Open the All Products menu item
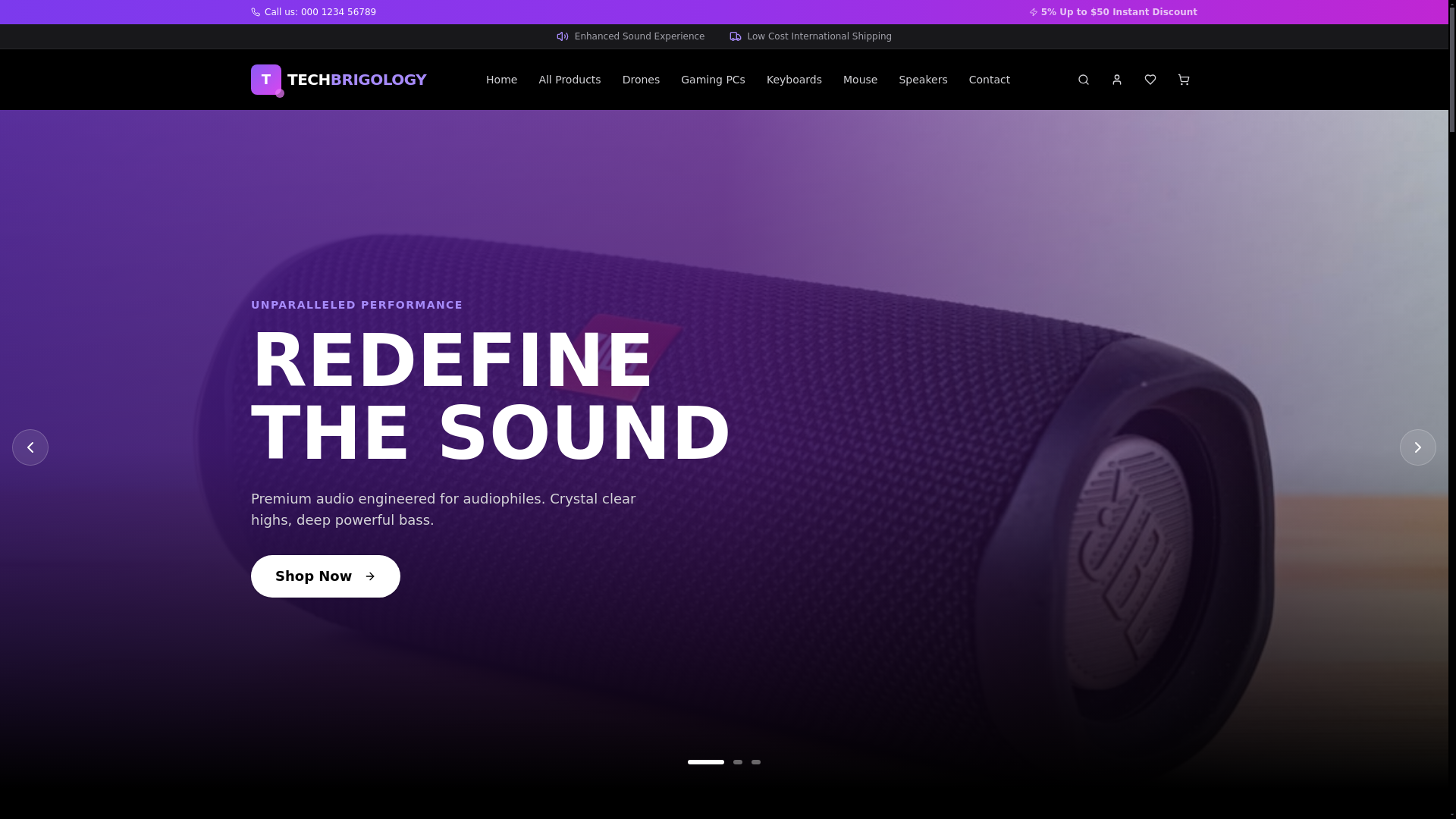 click(x=570, y=80)
